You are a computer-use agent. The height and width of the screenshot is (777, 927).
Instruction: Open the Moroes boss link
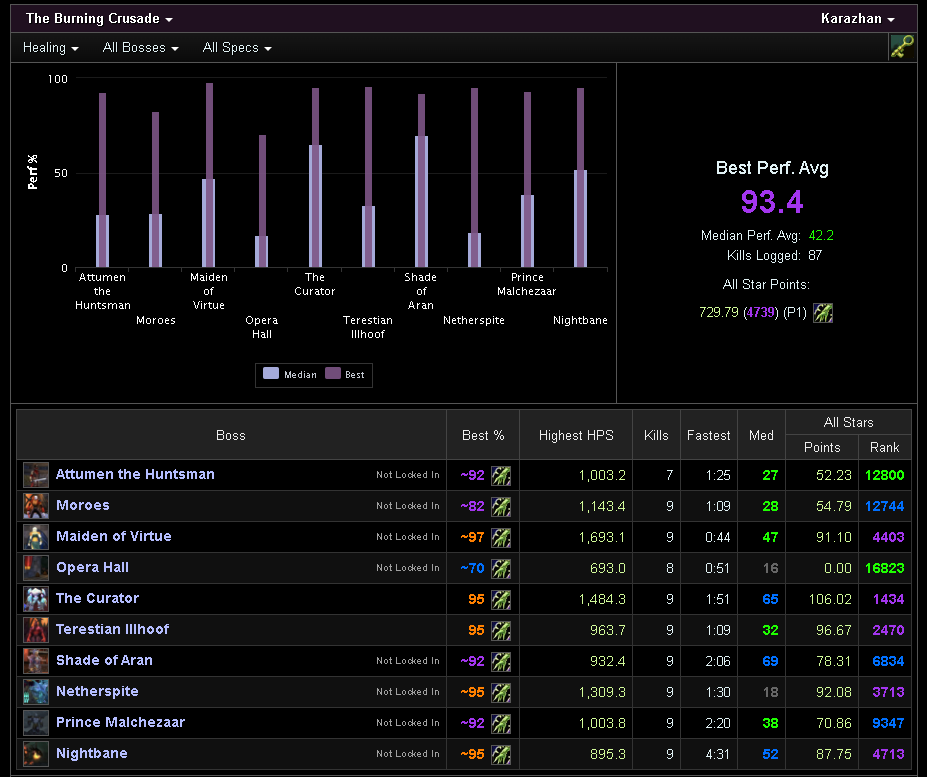coord(83,506)
